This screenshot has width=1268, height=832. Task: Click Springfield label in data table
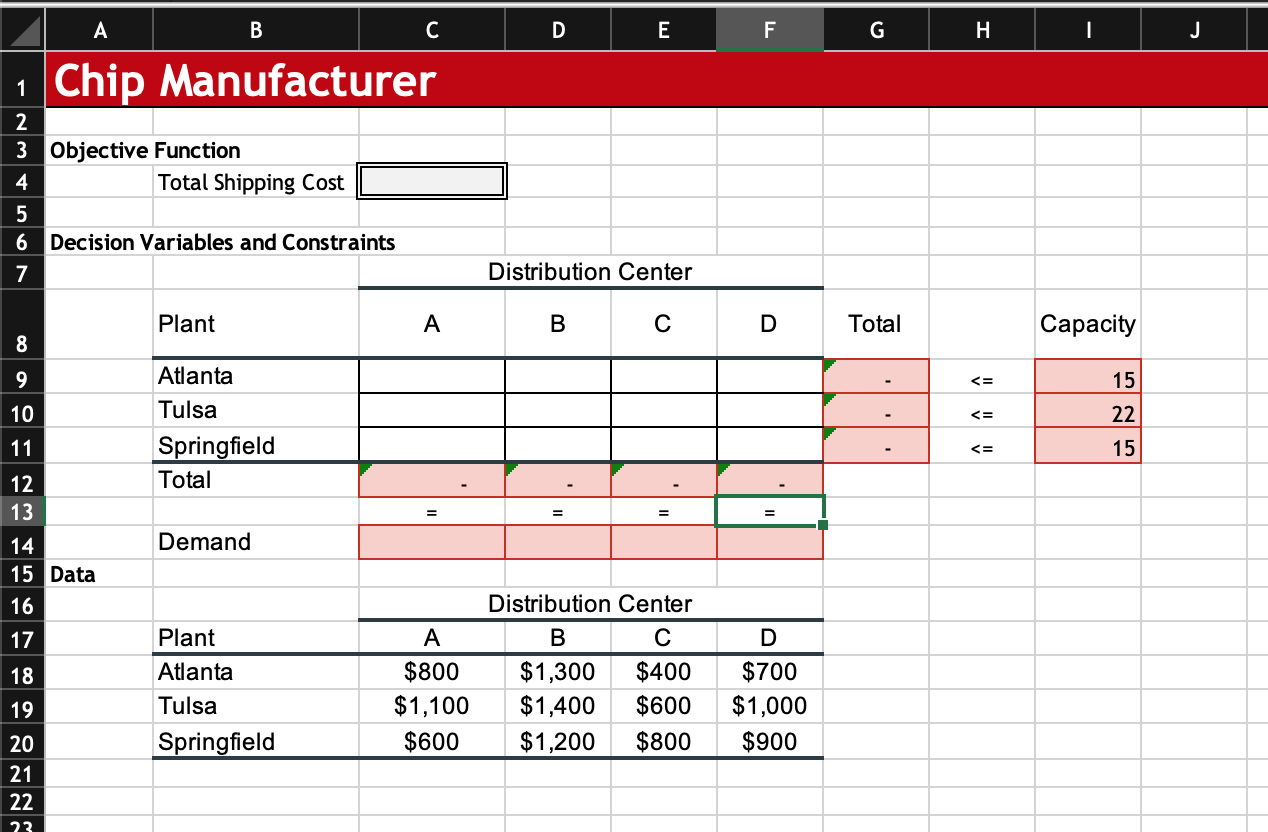[216, 742]
